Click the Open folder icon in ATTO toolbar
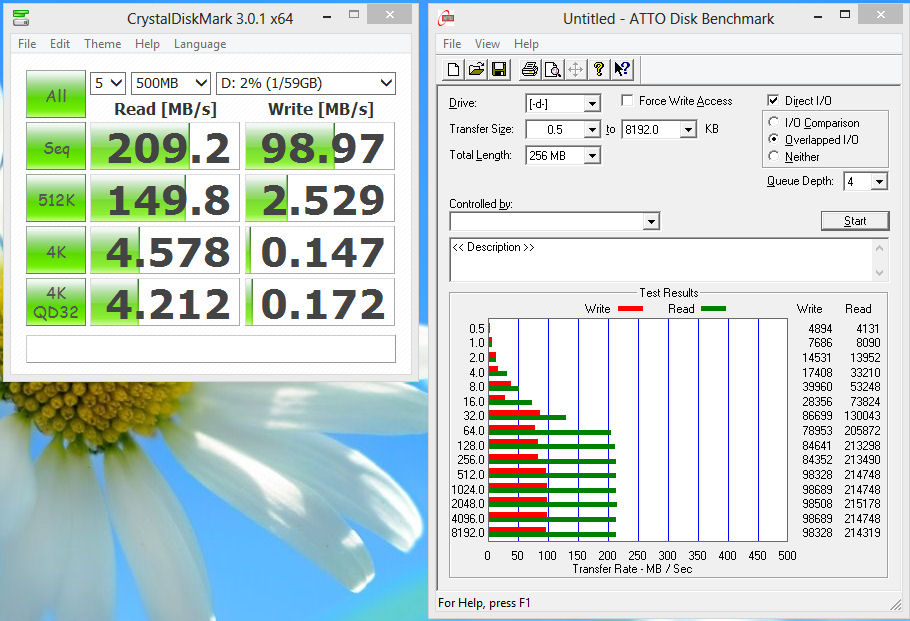 pos(476,70)
